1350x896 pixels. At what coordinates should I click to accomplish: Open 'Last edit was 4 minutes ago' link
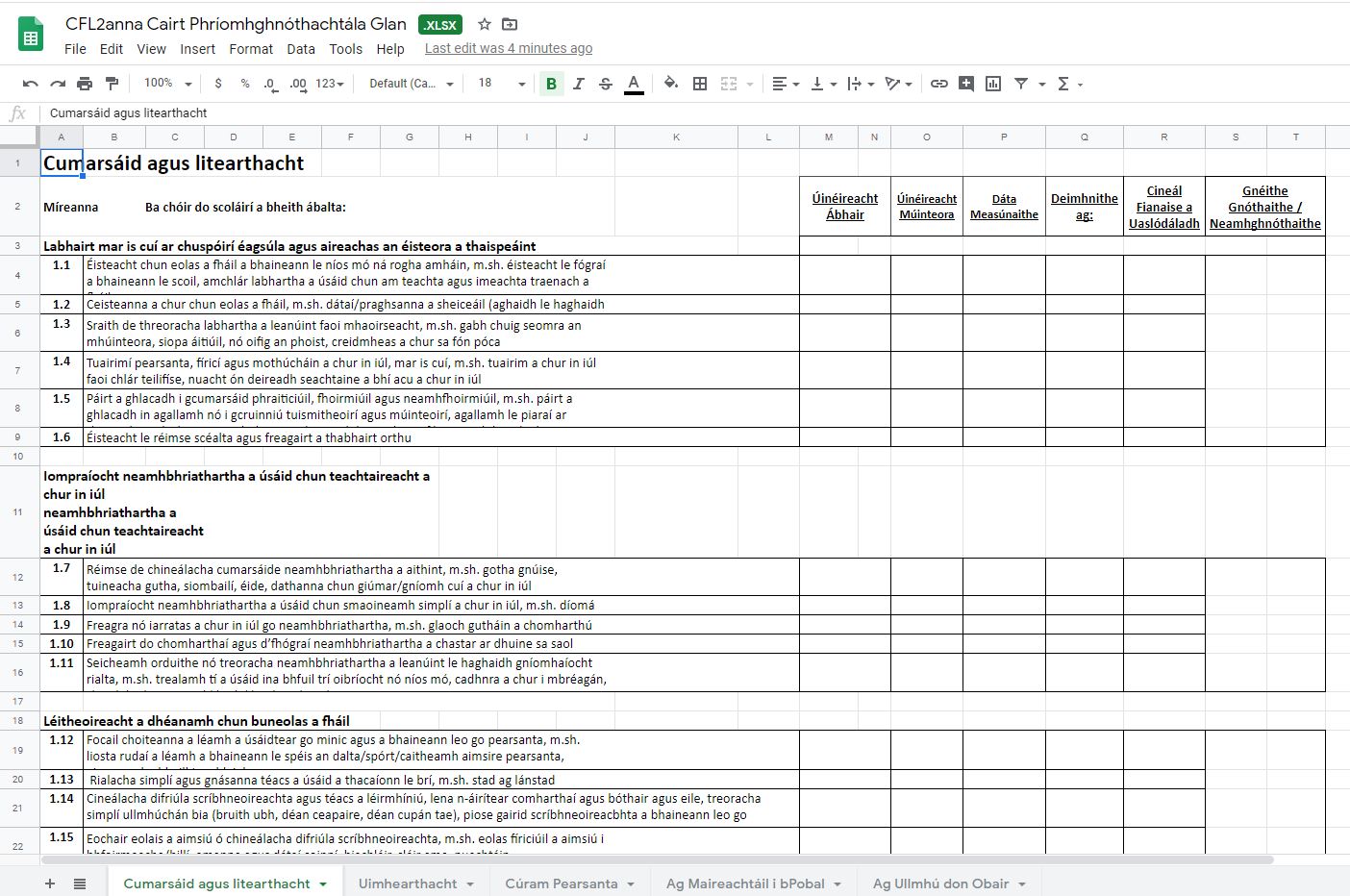tap(509, 49)
